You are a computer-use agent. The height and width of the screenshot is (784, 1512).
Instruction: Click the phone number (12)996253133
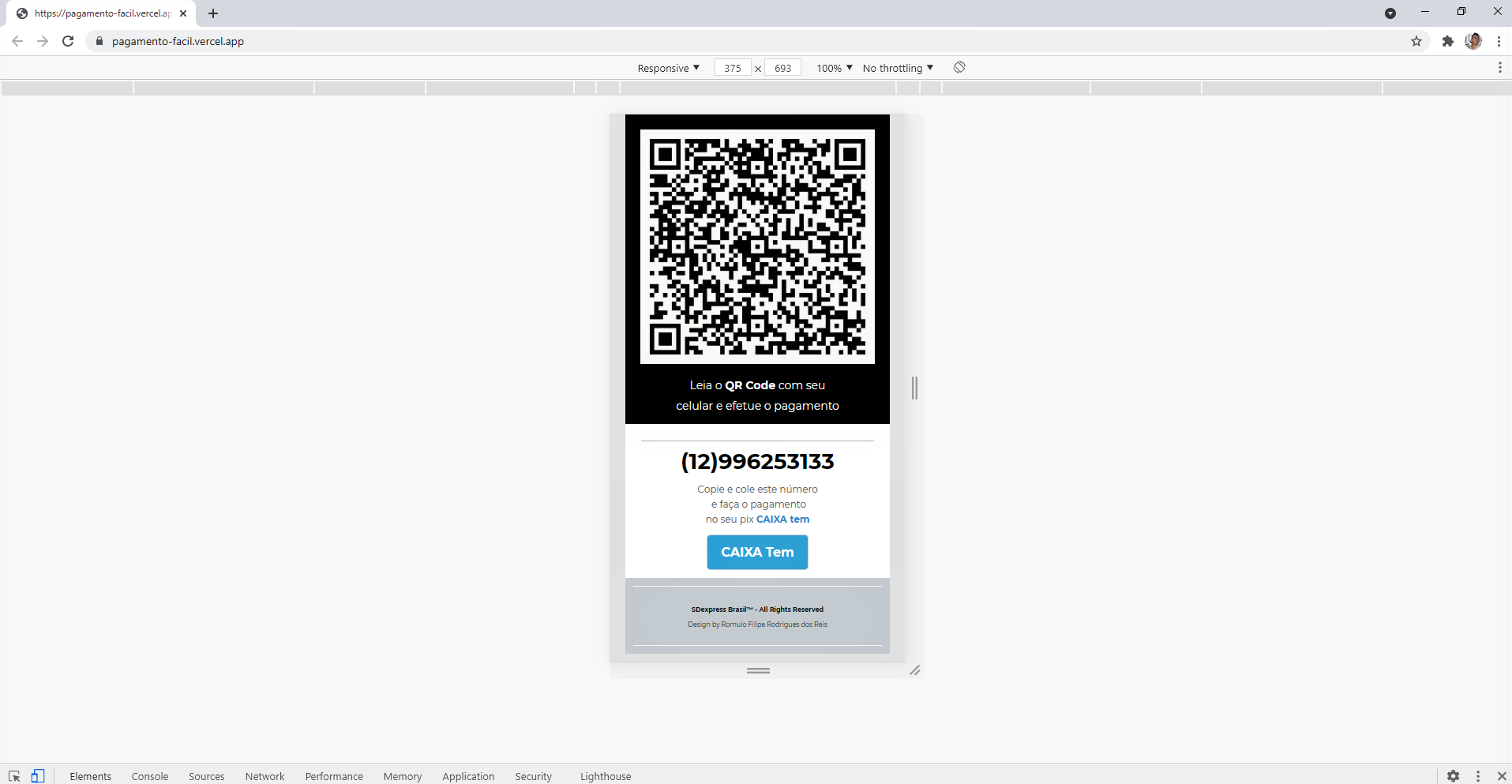[x=757, y=461]
